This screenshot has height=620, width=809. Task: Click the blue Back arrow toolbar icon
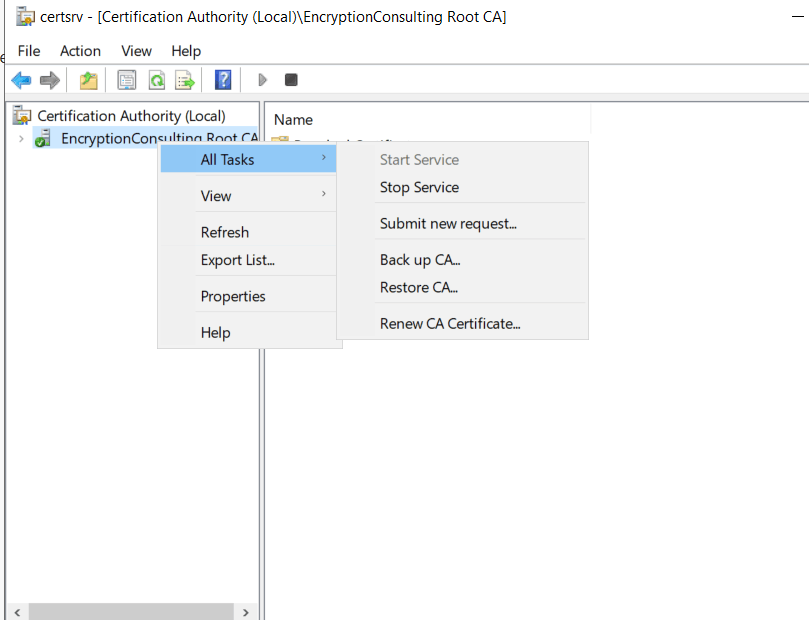(x=21, y=80)
